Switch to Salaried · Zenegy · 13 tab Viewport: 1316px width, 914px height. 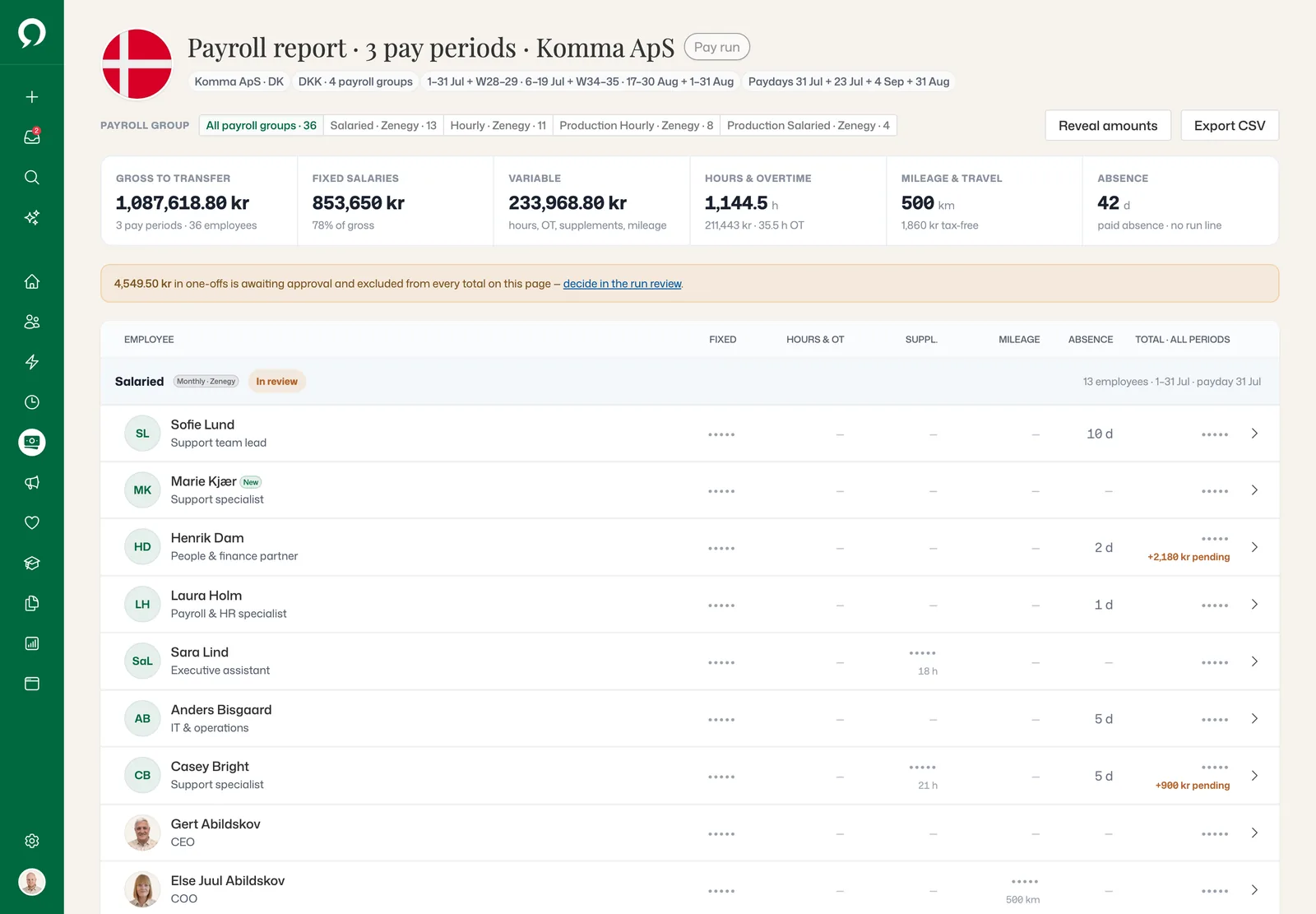pos(383,125)
